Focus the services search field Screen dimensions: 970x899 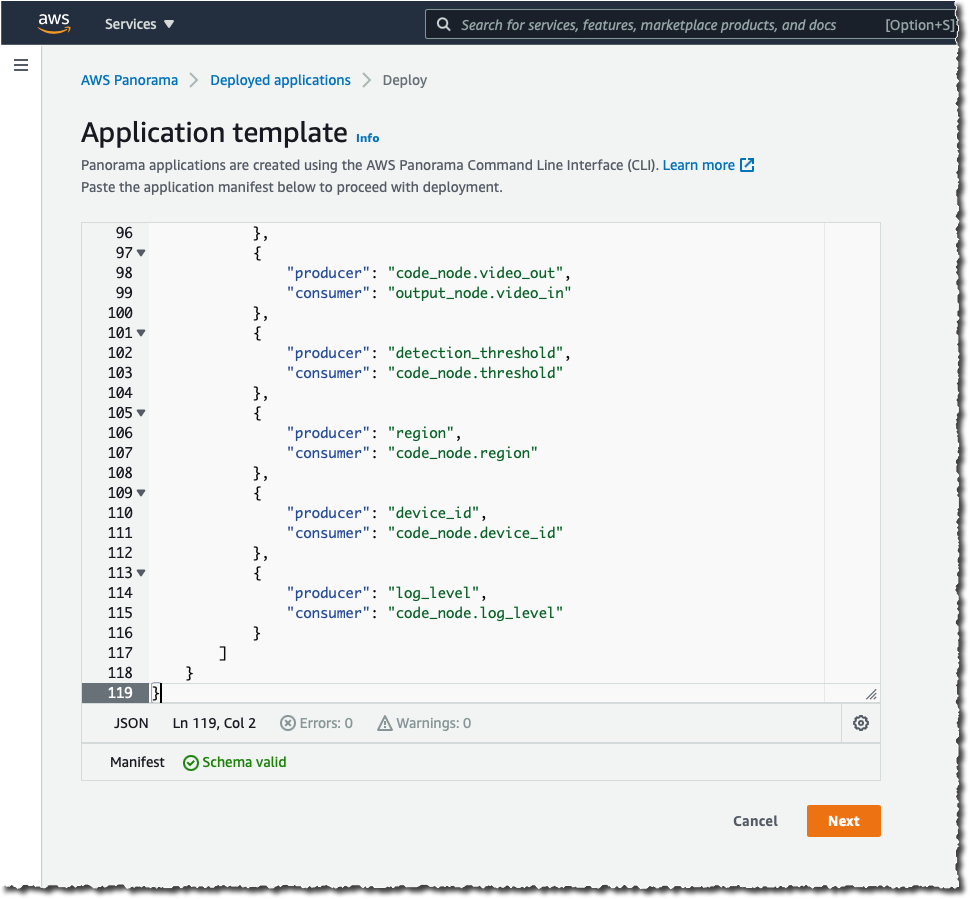[x=691, y=24]
